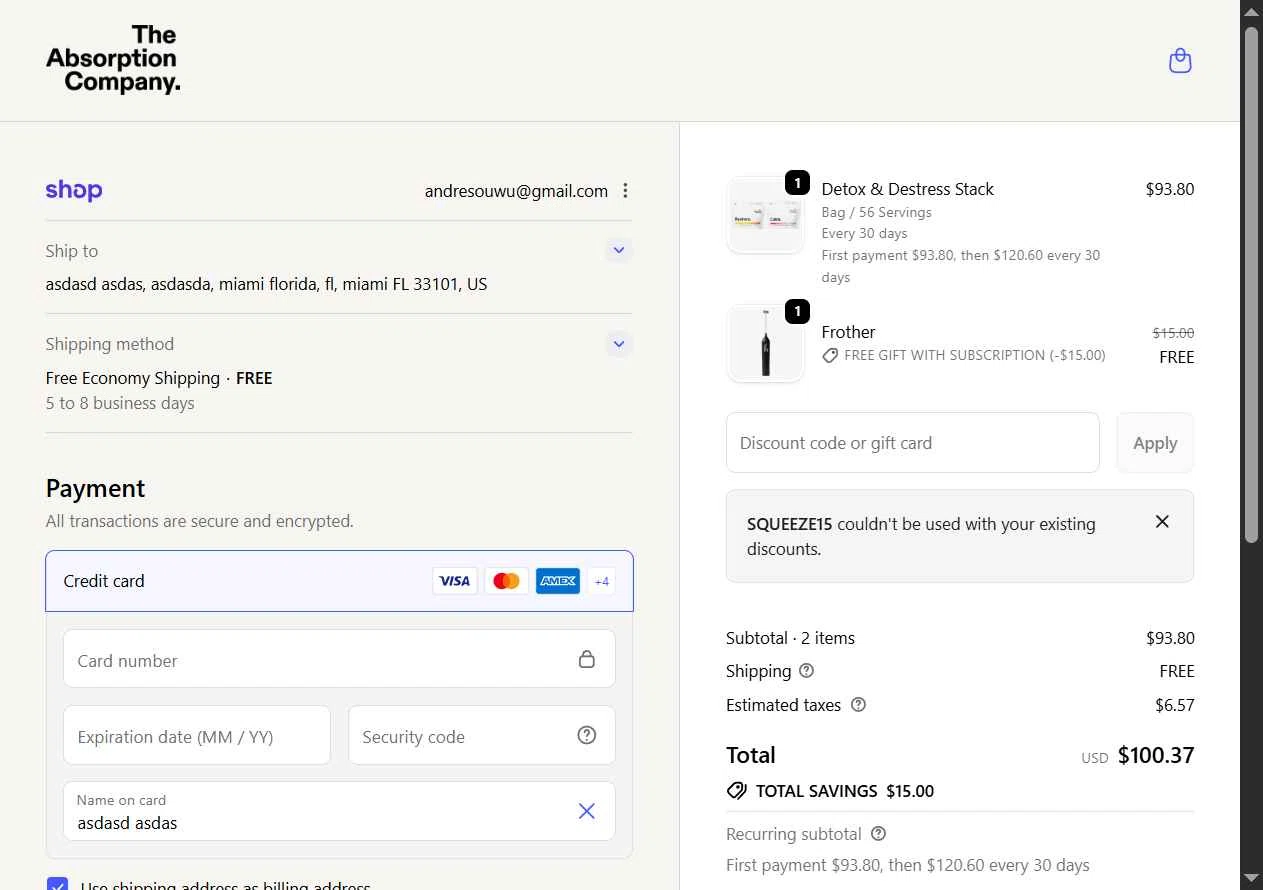Expand the Ship to address chevron
The width and height of the screenshot is (1263, 890).
pos(619,250)
